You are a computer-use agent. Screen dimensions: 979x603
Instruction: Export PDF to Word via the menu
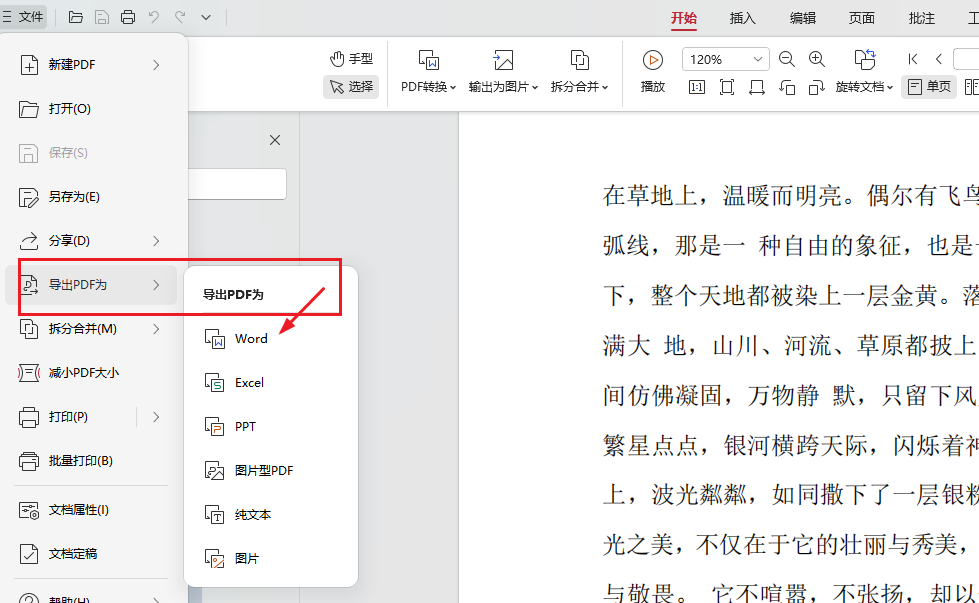(250, 338)
